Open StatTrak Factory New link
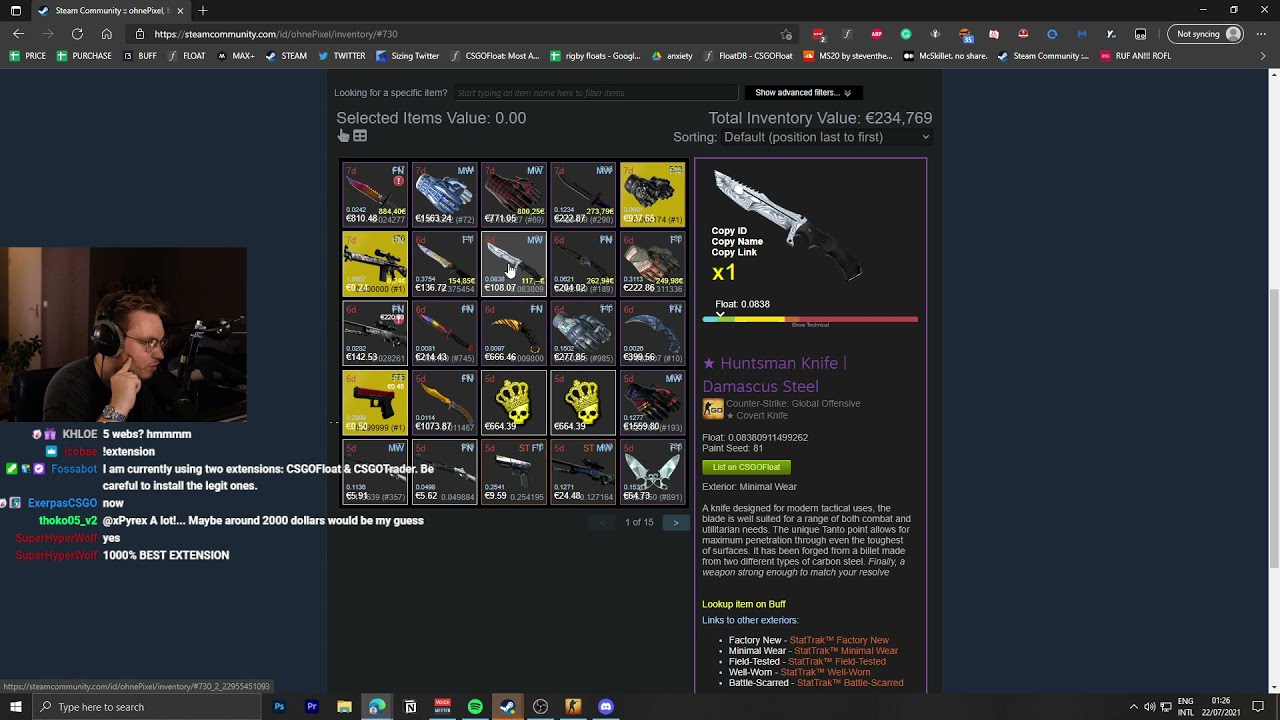Viewport: 1280px width, 720px height. click(839, 640)
